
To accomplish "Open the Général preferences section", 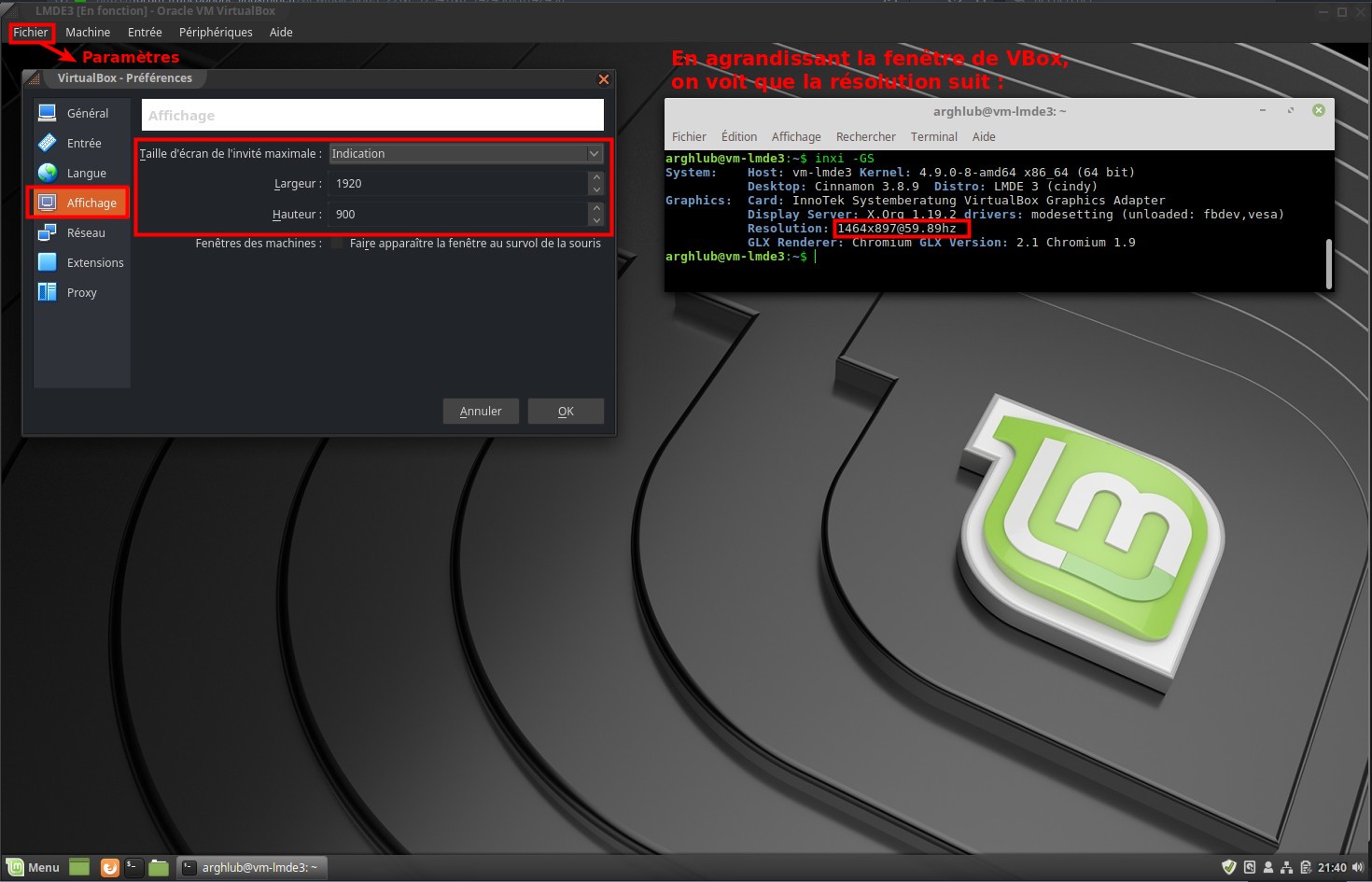I will 87,113.
